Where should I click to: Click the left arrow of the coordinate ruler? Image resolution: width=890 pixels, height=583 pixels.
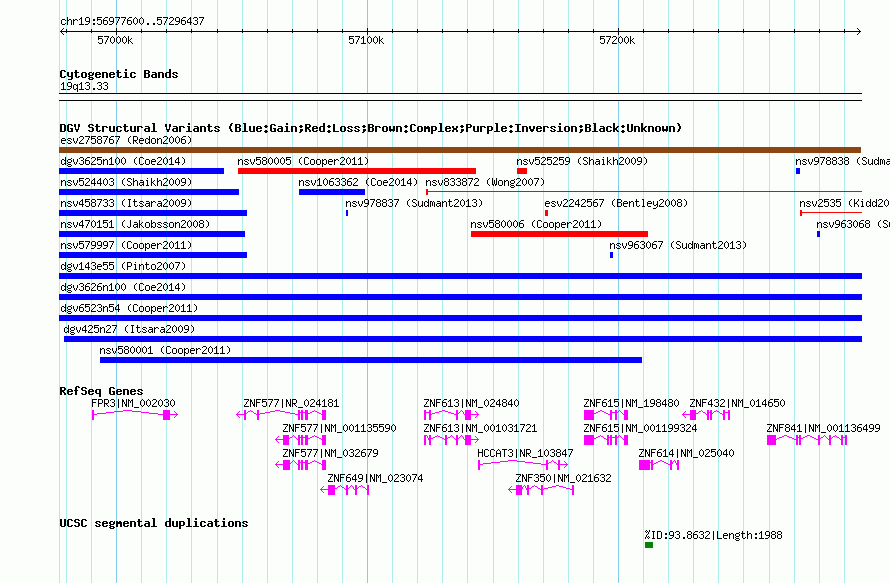[x=62, y=31]
